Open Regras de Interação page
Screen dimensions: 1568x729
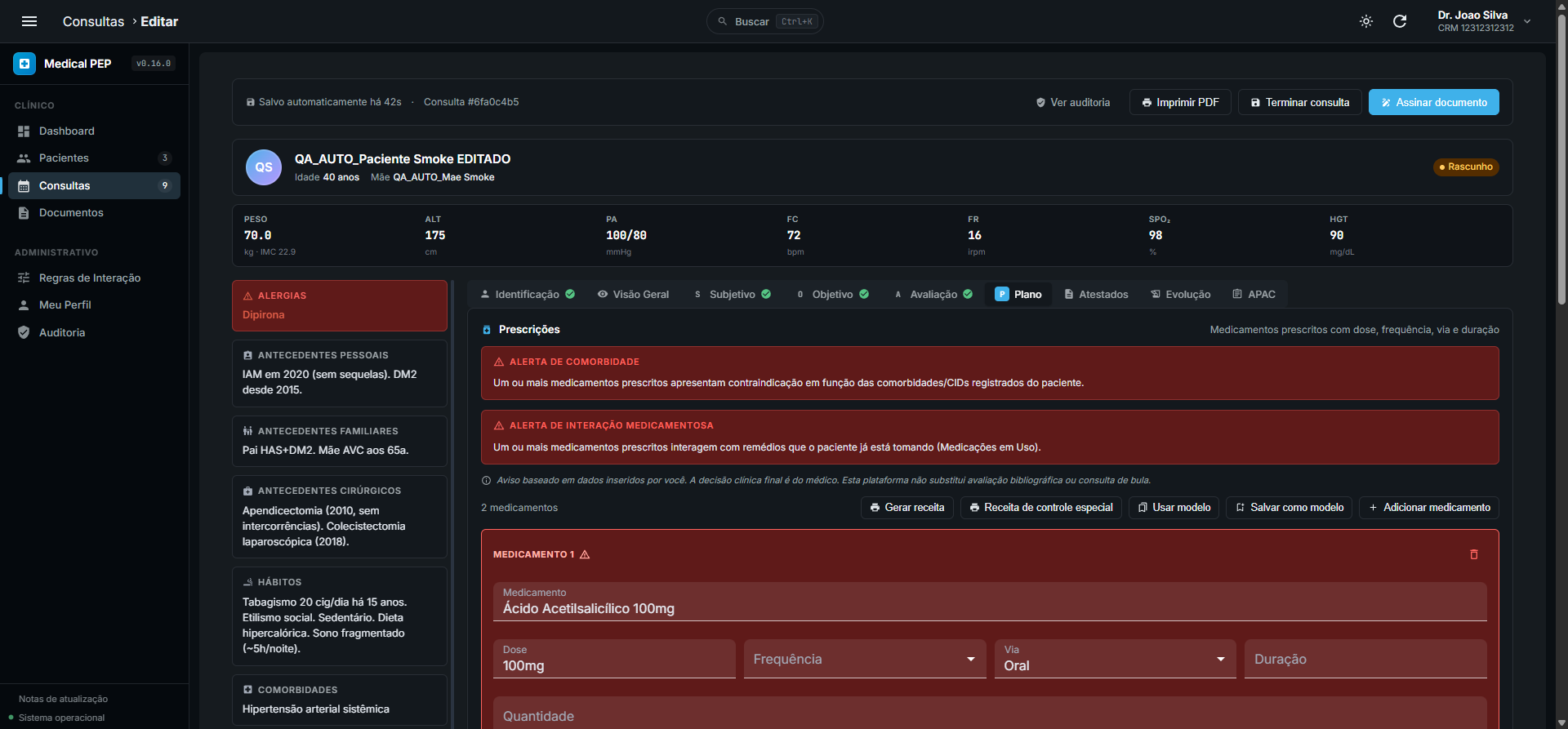(x=94, y=278)
